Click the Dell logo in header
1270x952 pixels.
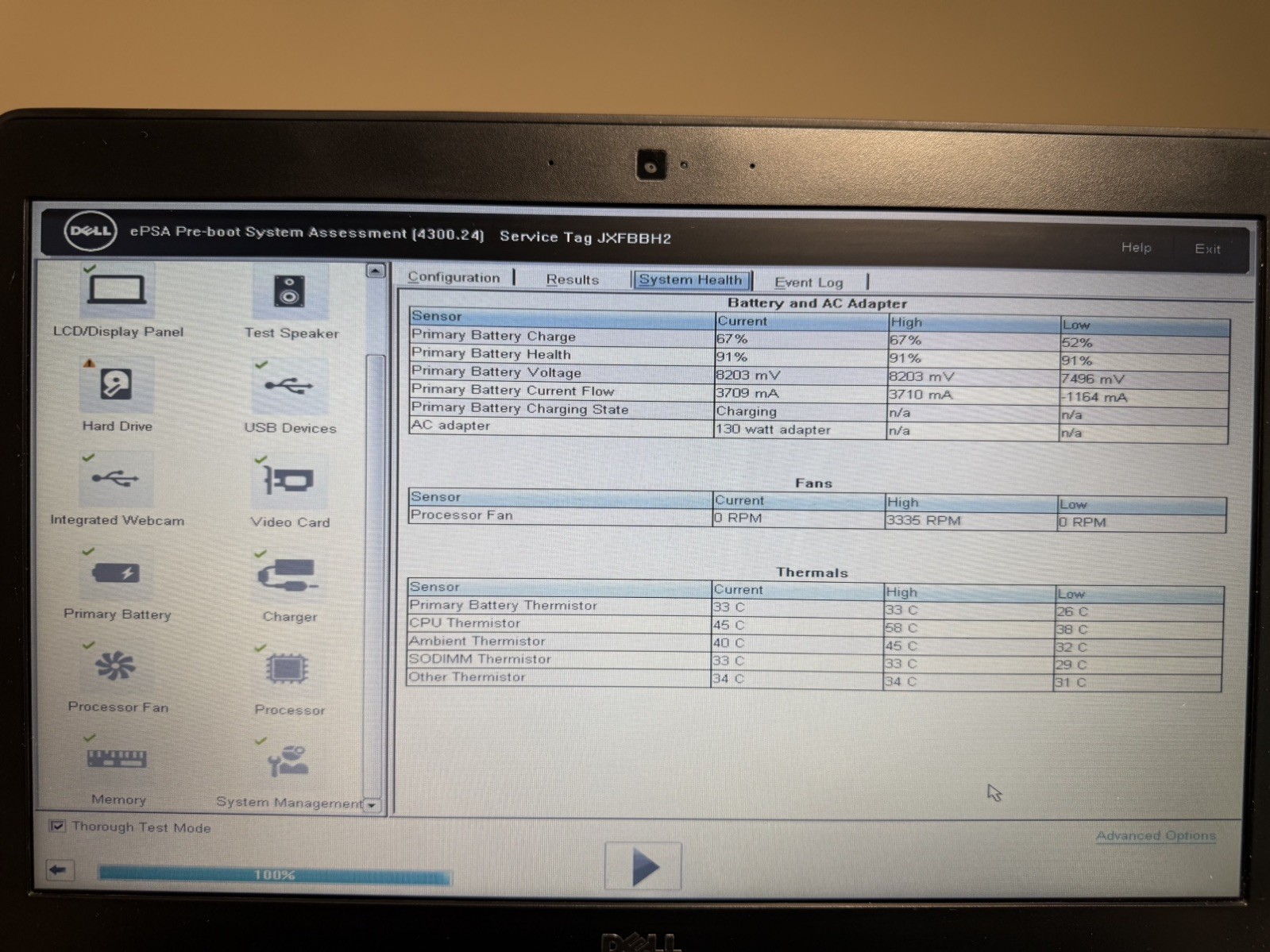click(x=91, y=232)
